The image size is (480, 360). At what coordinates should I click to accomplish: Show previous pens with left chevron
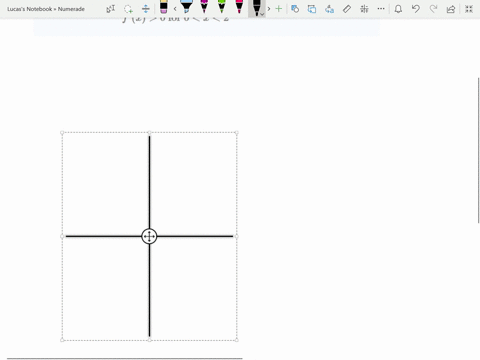pos(175,9)
